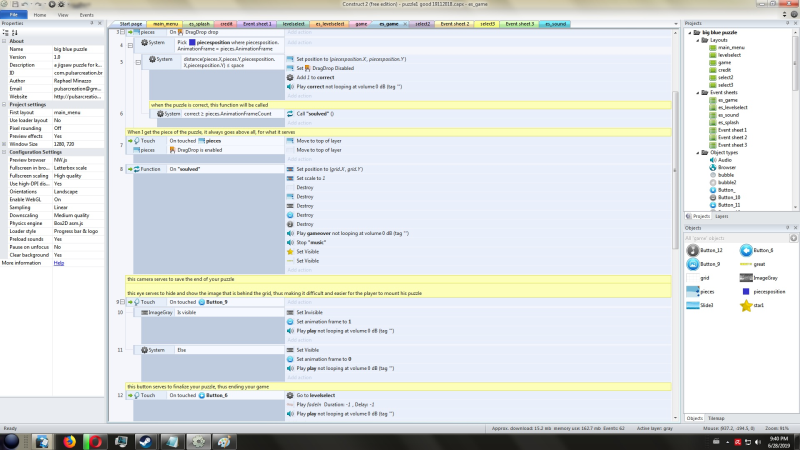800x450 pixels.
Task: Click the Redo arrow in title toolbar
Action: [38, 4]
